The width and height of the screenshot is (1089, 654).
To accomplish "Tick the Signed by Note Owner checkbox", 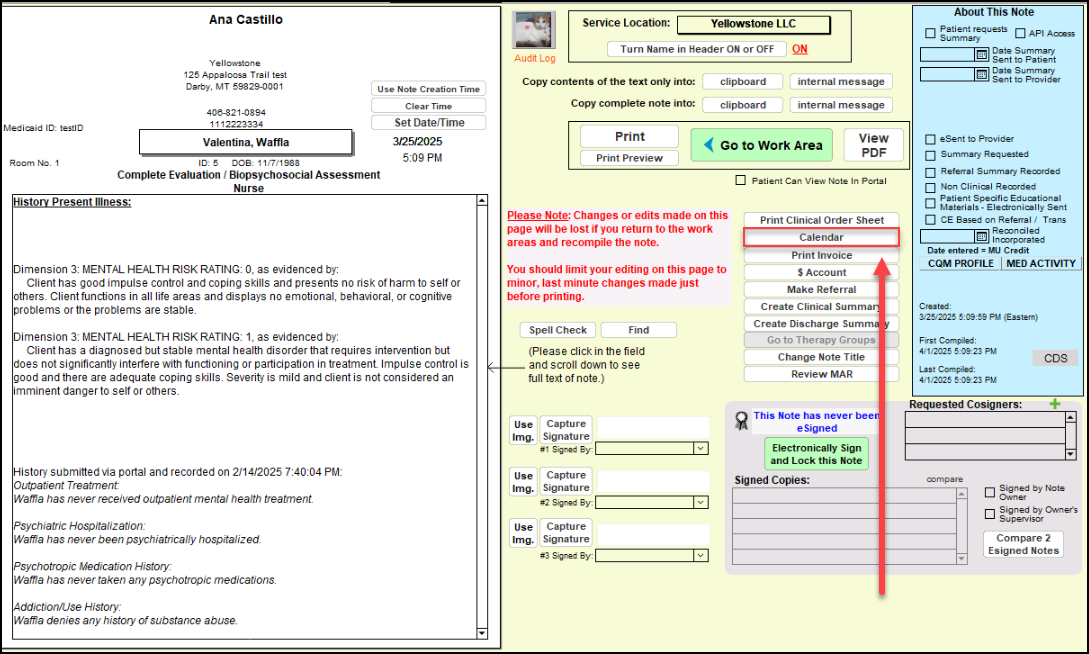I will pos(990,493).
